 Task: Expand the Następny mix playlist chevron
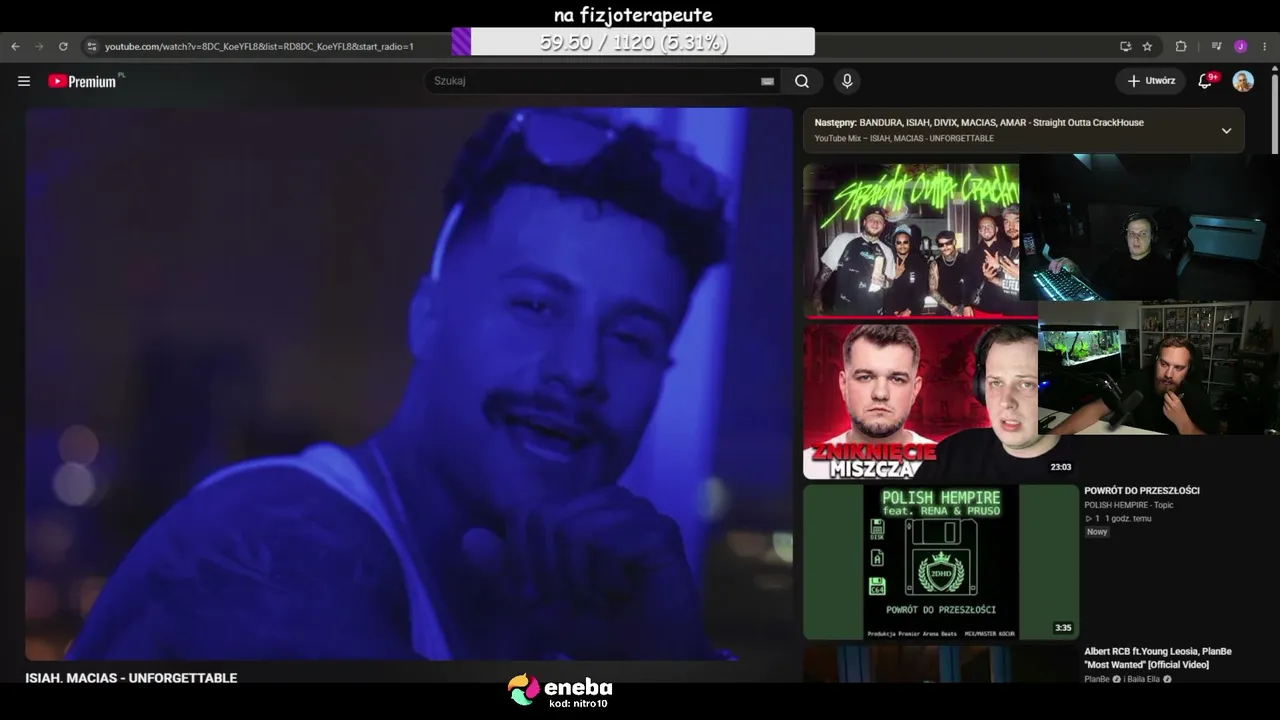pos(1226,130)
